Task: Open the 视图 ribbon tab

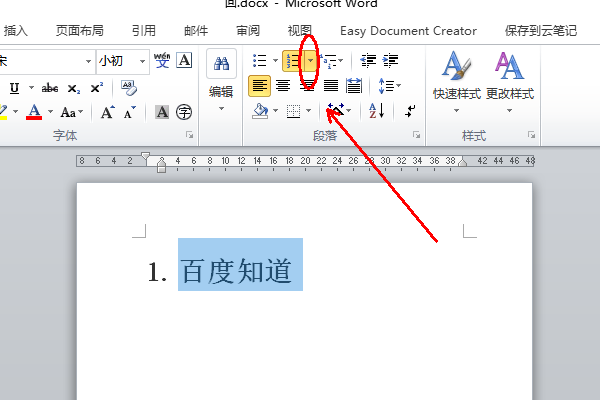Action: tap(300, 30)
